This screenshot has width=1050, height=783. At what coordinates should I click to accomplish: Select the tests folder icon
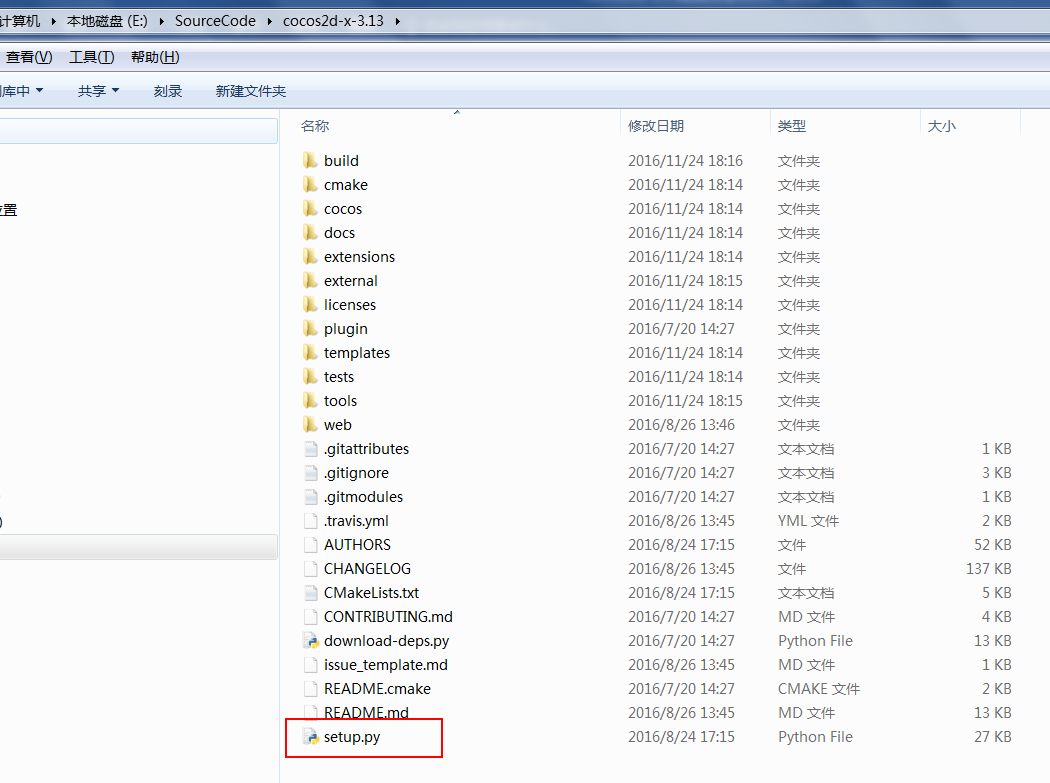310,376
